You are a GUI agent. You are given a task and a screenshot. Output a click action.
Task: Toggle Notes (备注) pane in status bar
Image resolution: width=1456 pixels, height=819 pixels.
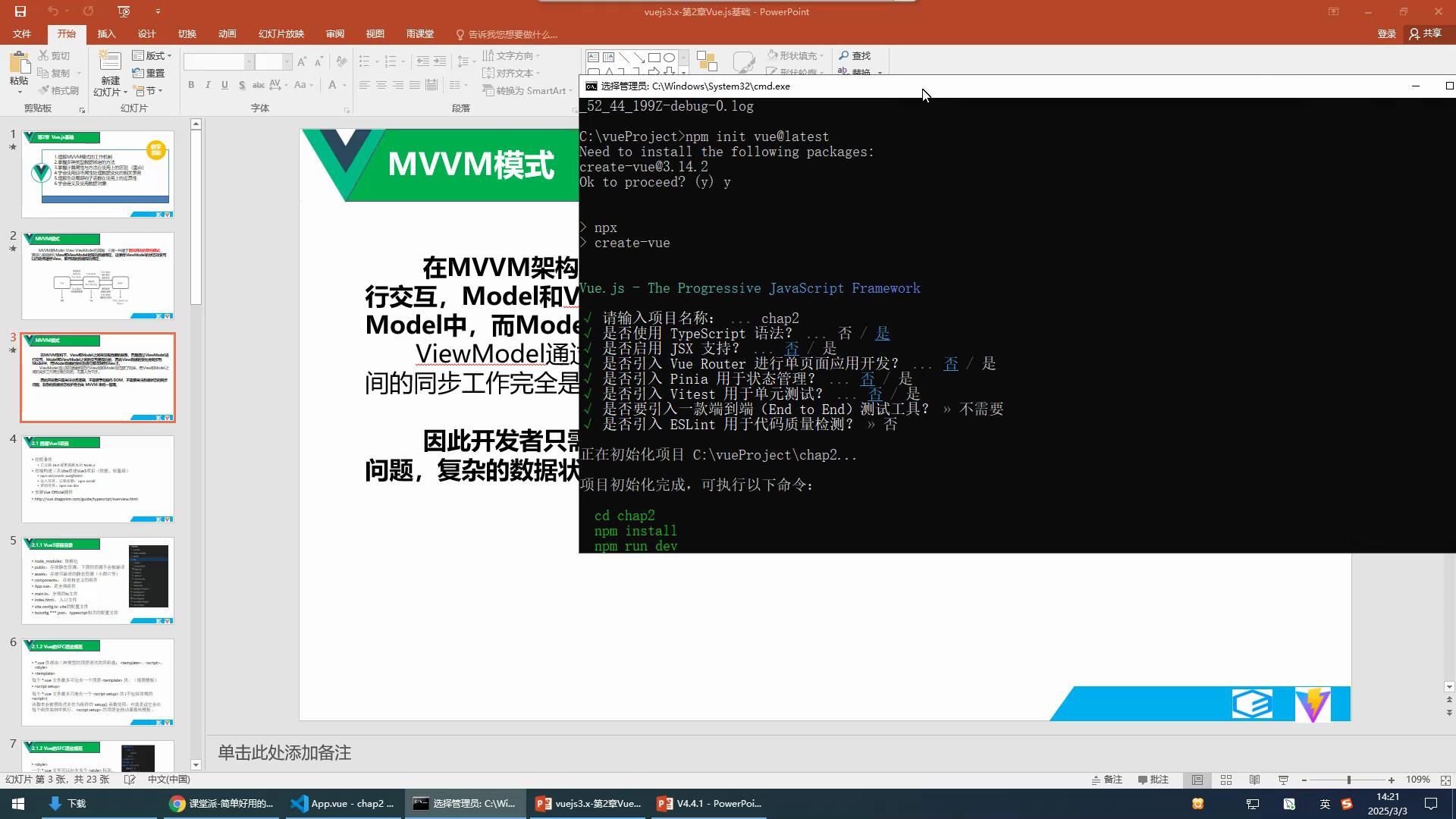pos(1107,780)
